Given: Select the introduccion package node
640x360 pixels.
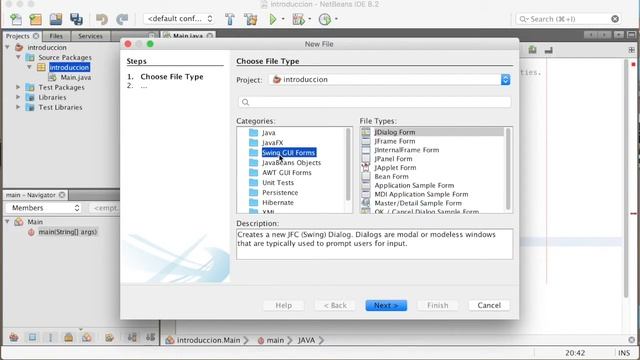Looking at the screenshot, I should pos(69,67).
